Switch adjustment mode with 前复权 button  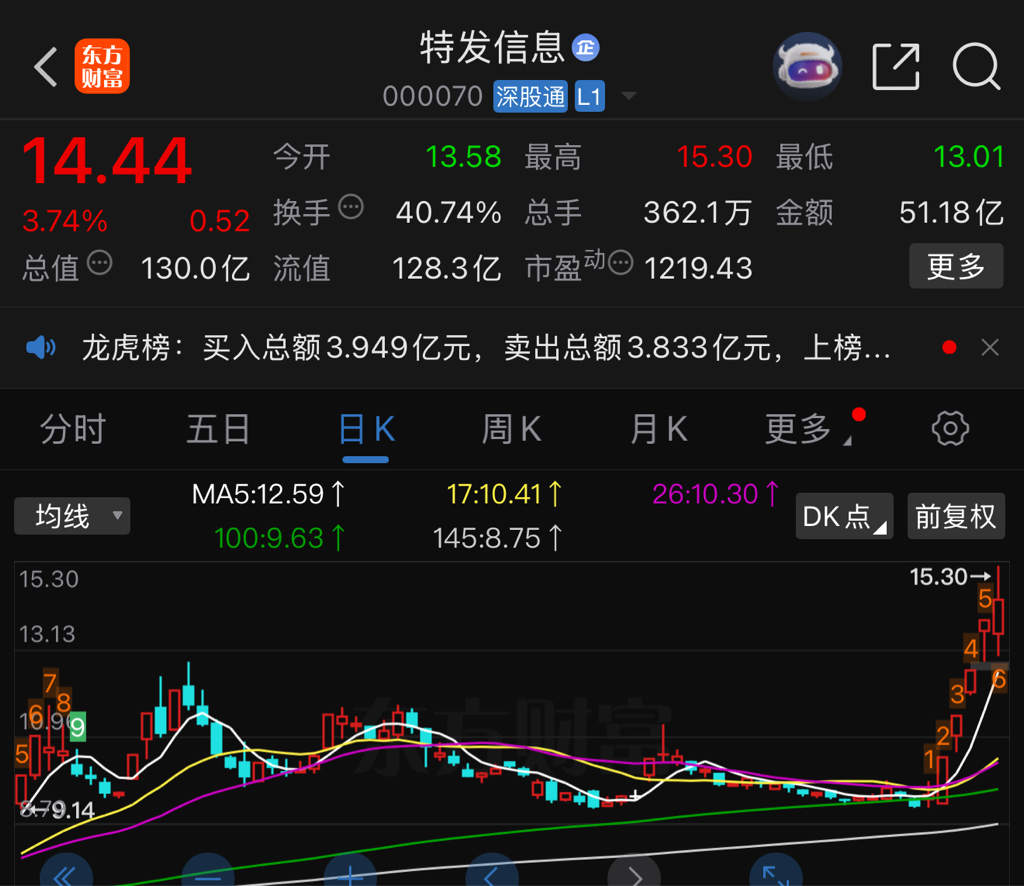(955, 516)
